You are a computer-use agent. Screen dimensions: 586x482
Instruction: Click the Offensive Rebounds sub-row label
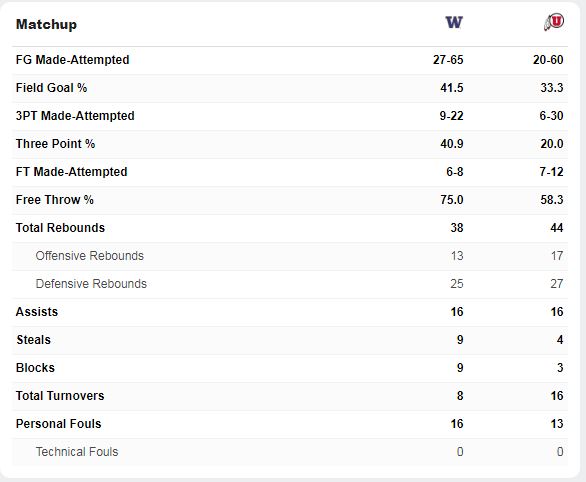90,256
